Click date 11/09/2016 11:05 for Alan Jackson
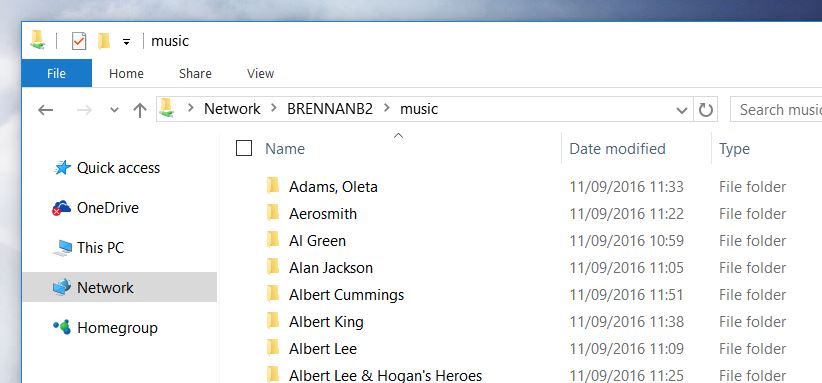822x383 pixels. click(x=626, y=268)
